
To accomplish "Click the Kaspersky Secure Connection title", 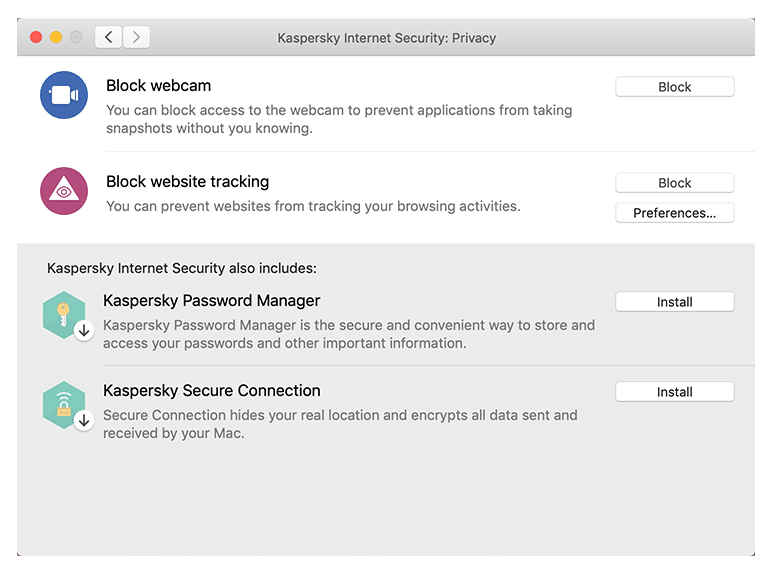I will pyautogui.click(x=212, y=390).
